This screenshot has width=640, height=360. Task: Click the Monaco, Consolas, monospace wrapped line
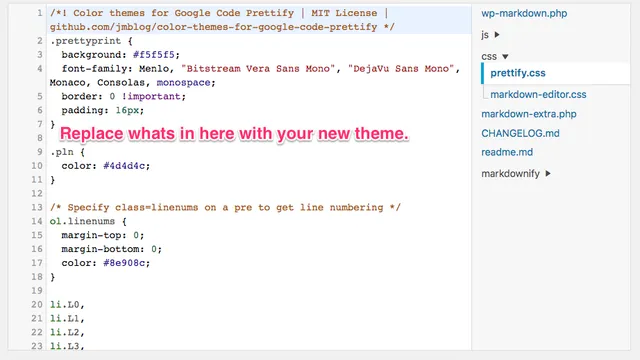click(x=132, y=82)
